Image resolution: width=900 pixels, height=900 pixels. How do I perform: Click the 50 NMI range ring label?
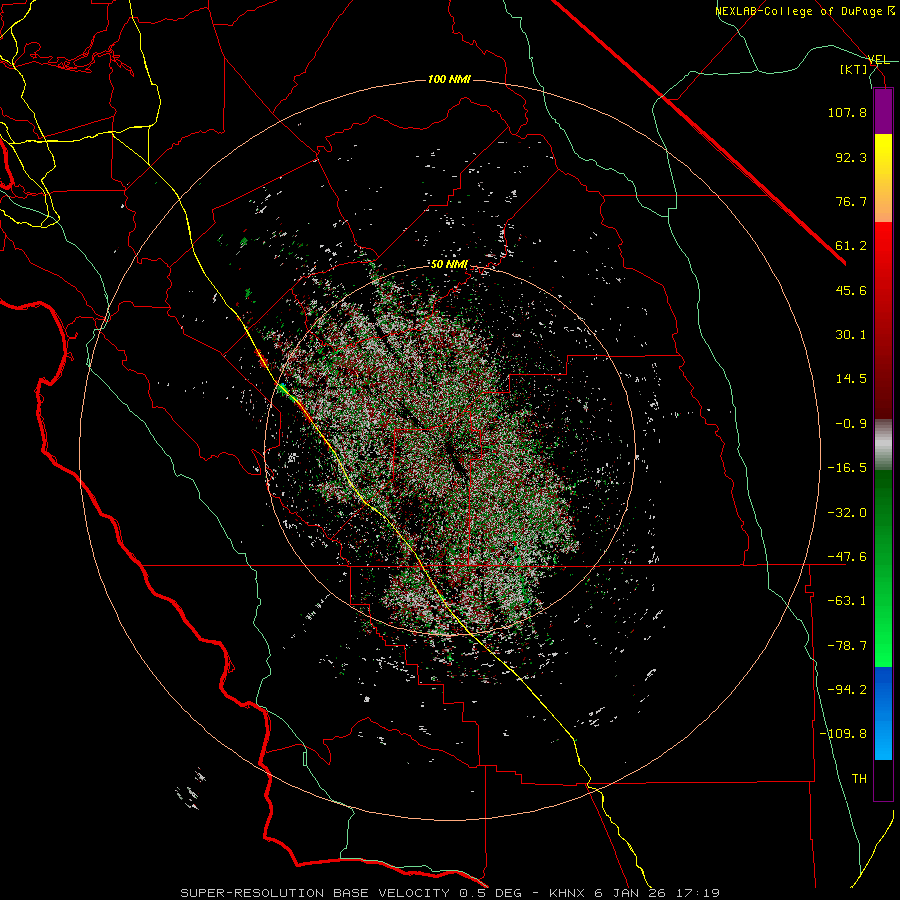point(449,264)
